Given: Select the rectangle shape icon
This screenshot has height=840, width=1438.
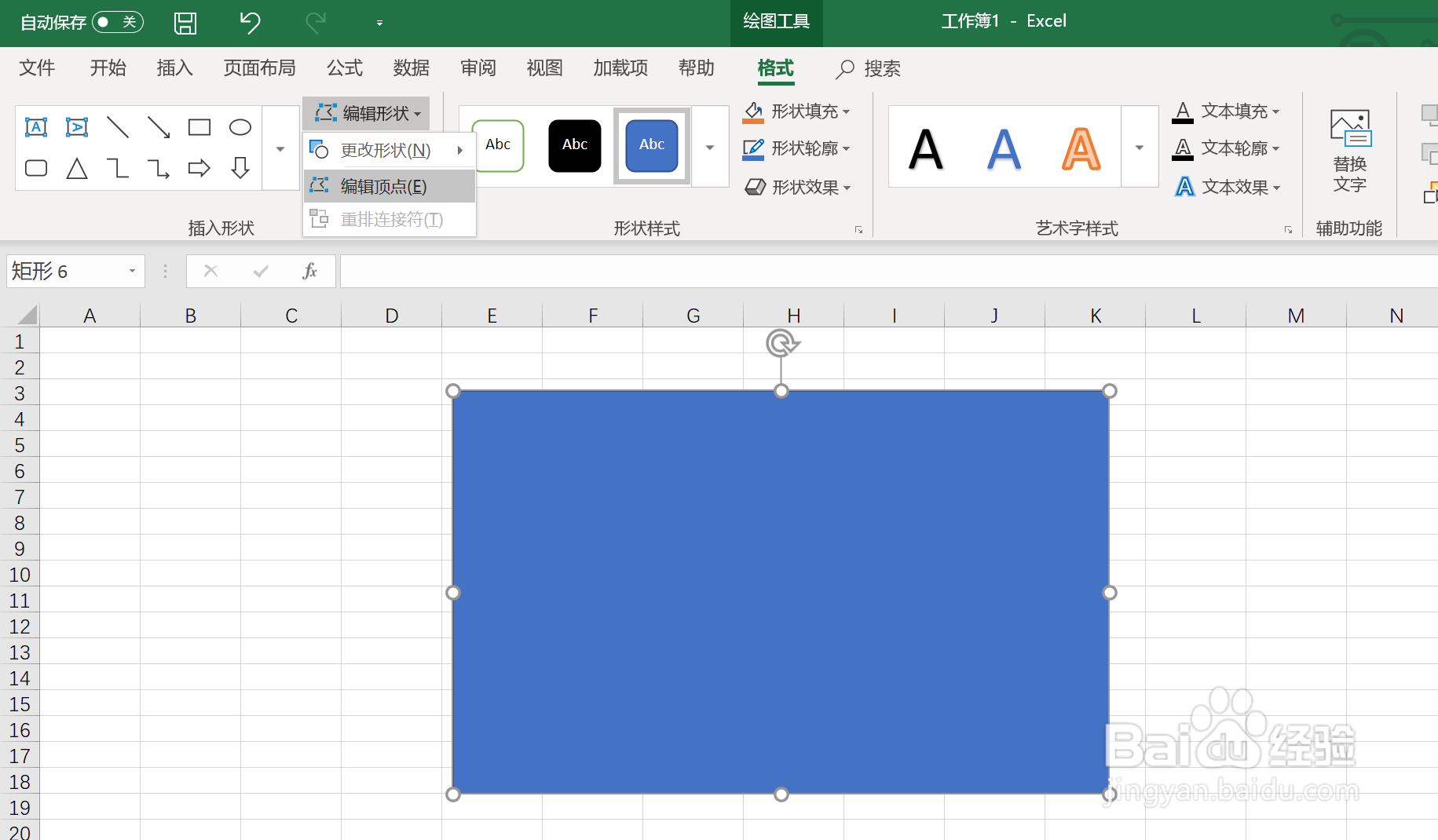Looking at the screenshot, I should (x=199, y=127).
